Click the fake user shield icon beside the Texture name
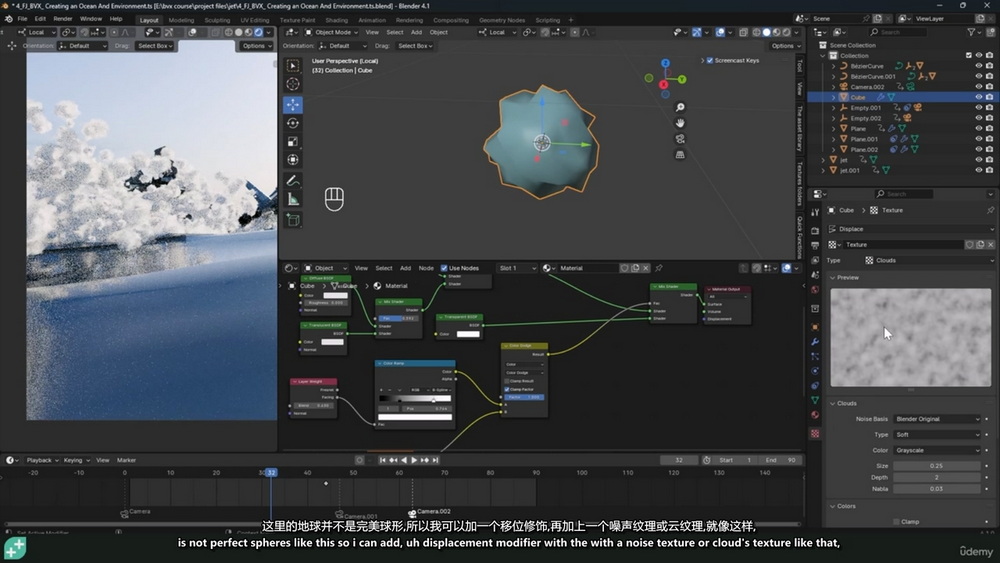 pyautogui.click(x=969, y=245)
